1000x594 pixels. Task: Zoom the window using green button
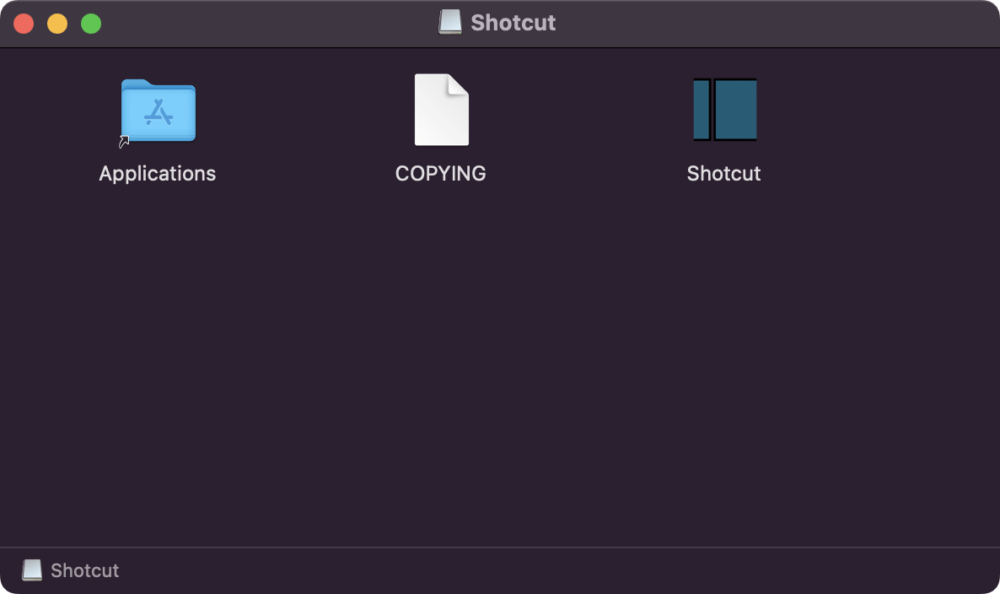[91, 24]
